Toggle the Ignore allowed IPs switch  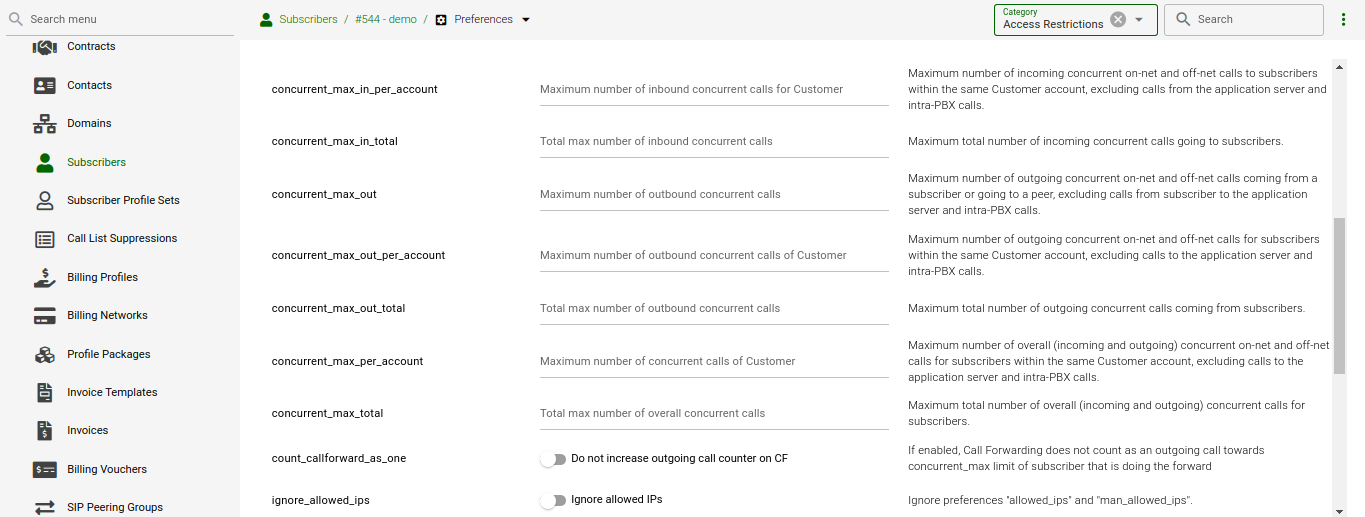click(x=553, y=500)
